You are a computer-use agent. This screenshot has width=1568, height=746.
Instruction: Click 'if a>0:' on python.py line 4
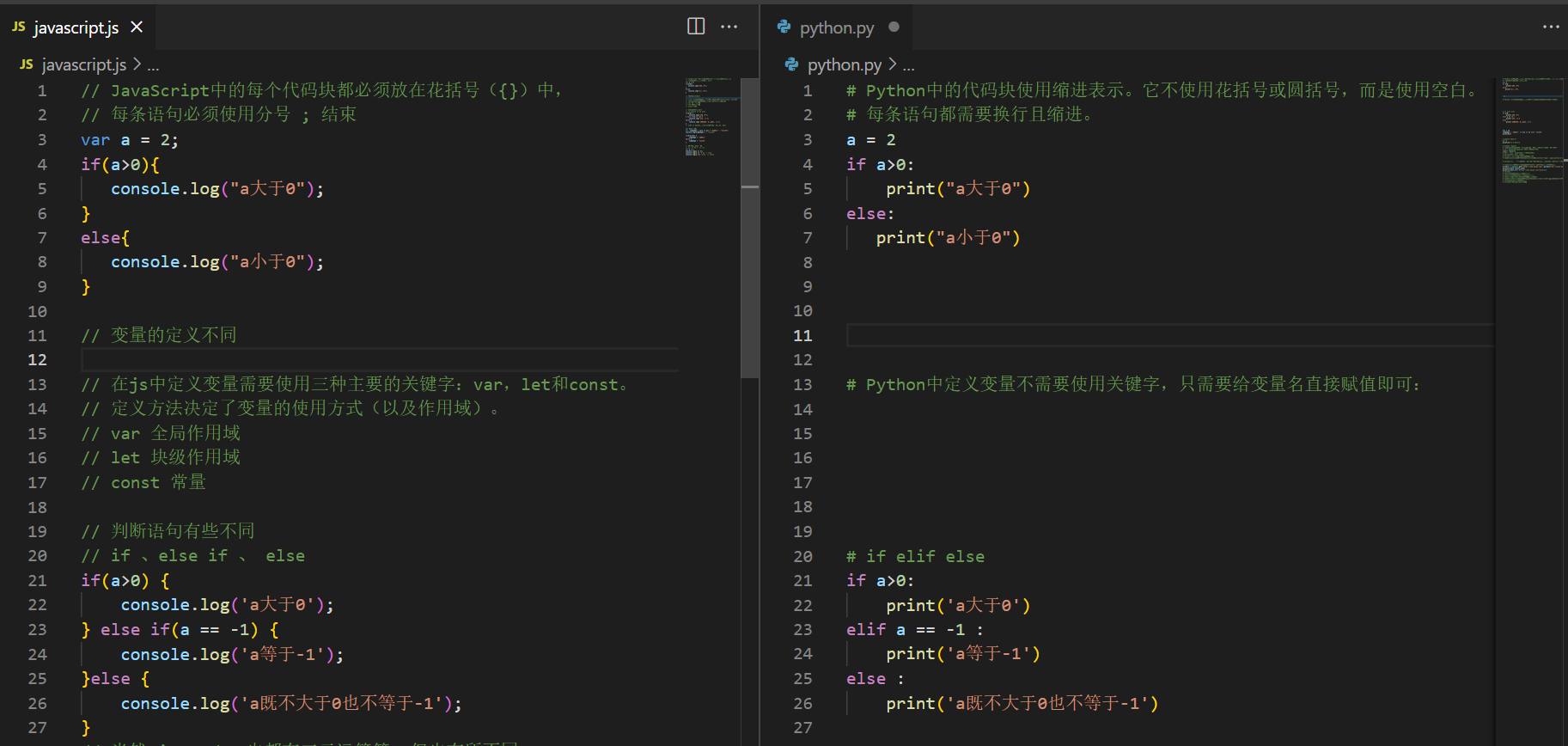(x=881, y=164)
